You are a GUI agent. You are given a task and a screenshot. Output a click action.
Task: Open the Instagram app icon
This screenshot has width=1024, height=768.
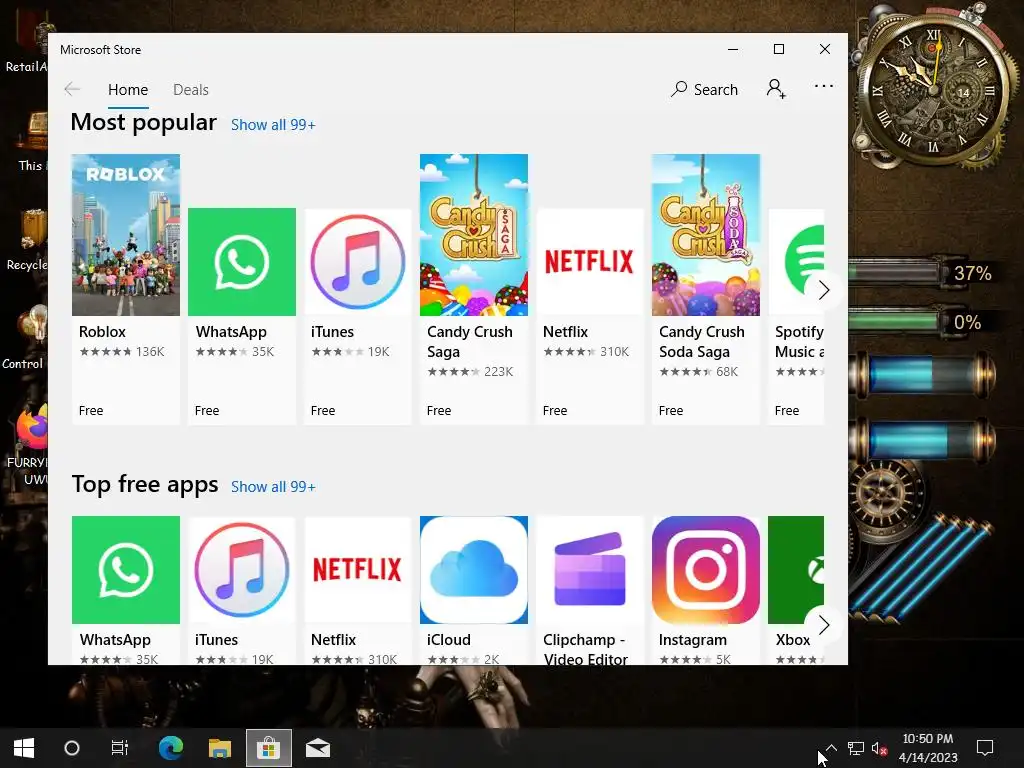706,570
